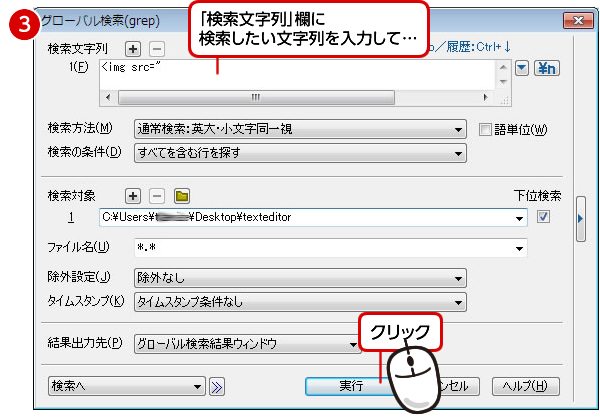
Task: Open the 検索方法(M) dropdown
Action: (300, 129)
